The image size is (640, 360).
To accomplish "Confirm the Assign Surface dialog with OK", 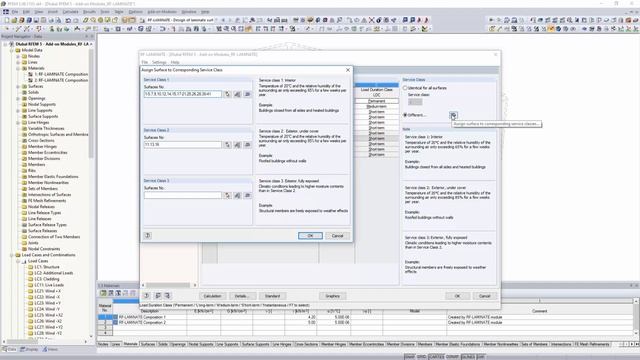I will pyautogui.click(x=310, y=236).
